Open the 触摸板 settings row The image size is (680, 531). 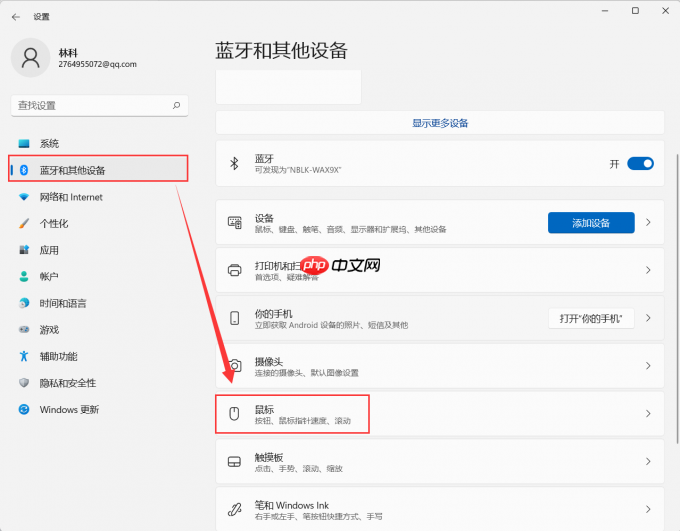click(x=440, y=461)
